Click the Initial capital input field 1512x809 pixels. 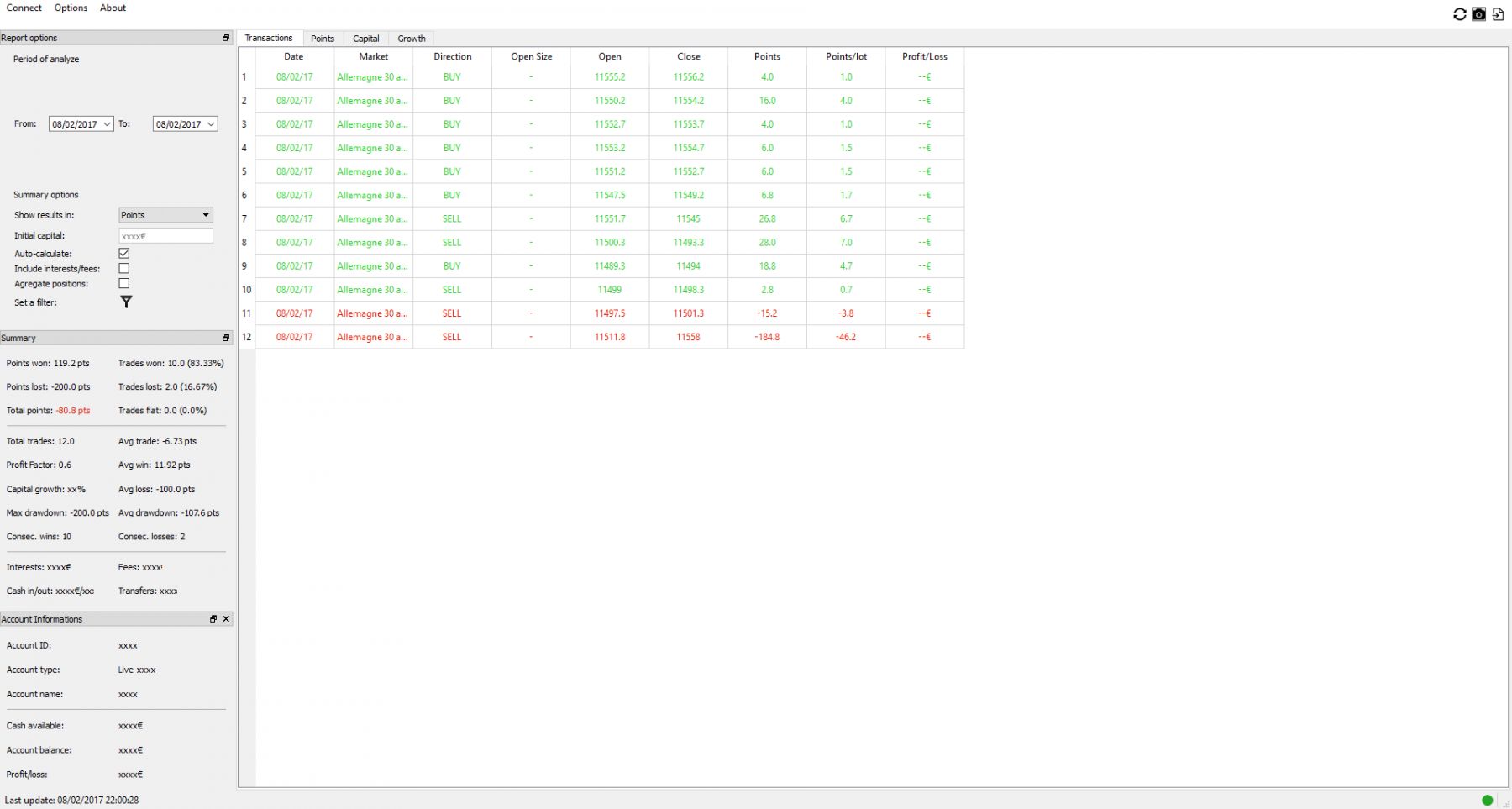(x=166, y=236)
